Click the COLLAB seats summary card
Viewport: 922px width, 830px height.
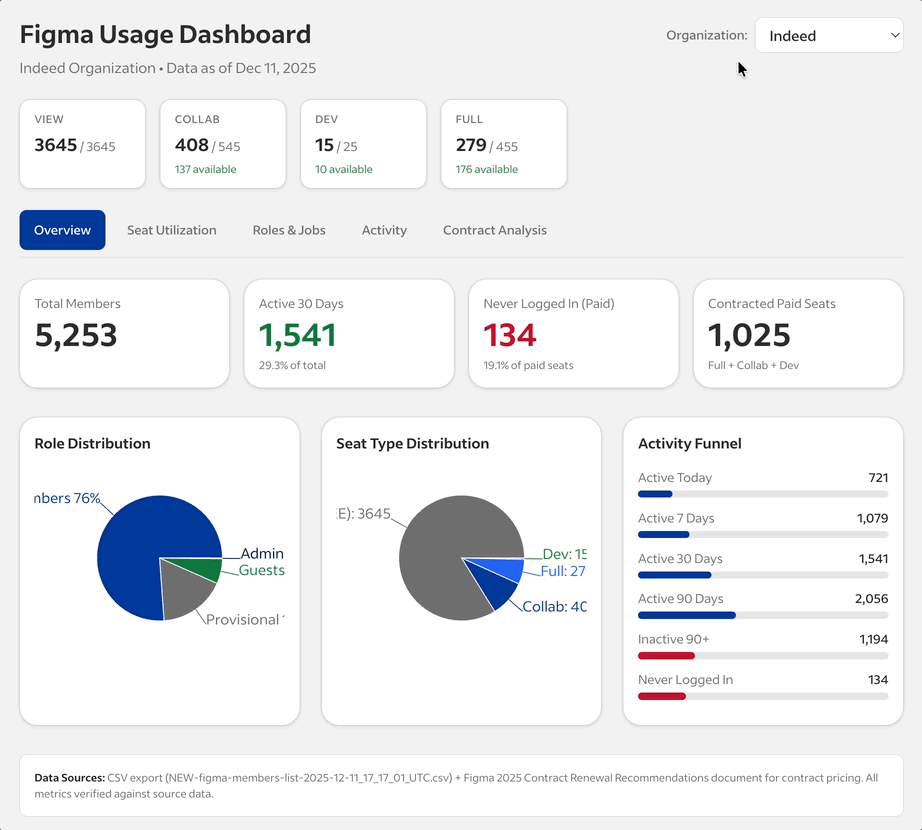click(x=222, y=143)
